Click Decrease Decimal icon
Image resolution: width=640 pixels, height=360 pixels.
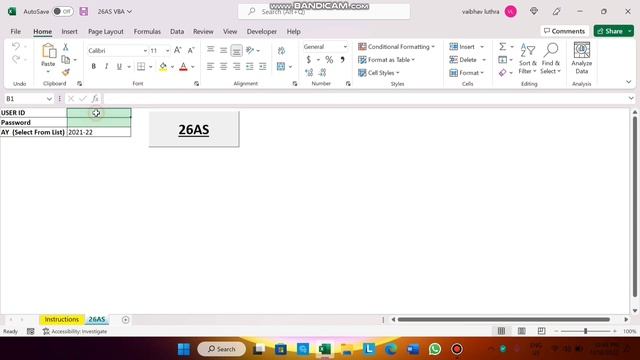click(322, 73)
